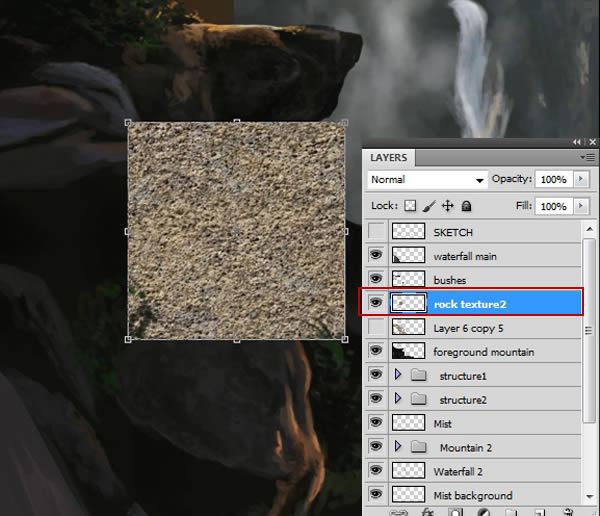The image size is (600, 516).
Task: Hide the Mountain 2 group
Action: coord(376,446)
